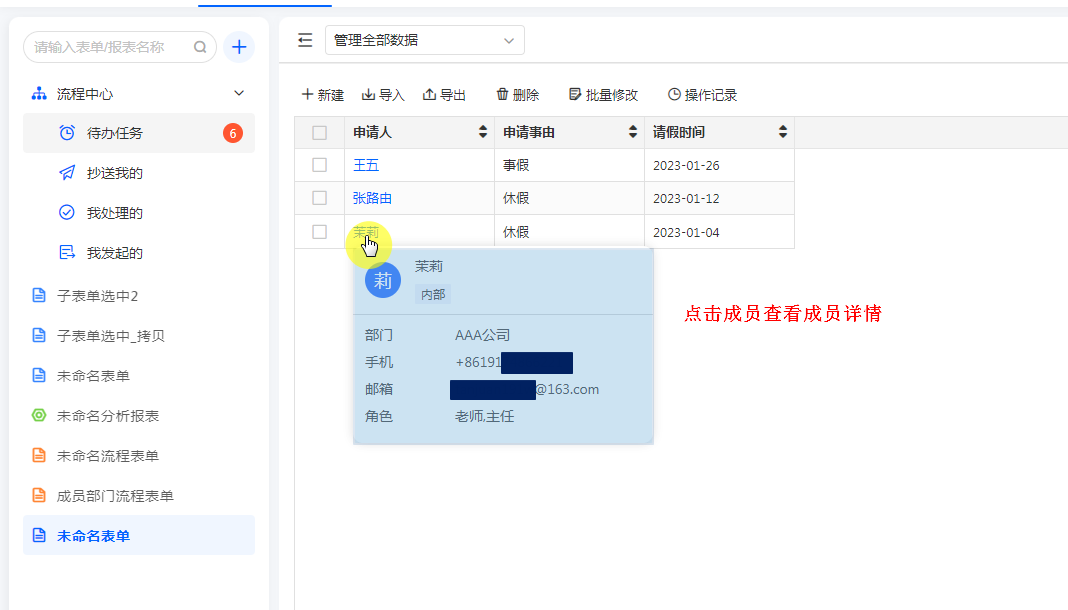The height and width of the screenshot is (610, 1068).
Task: Click the blue plus add-form icon
Action: tap(239, 47)
